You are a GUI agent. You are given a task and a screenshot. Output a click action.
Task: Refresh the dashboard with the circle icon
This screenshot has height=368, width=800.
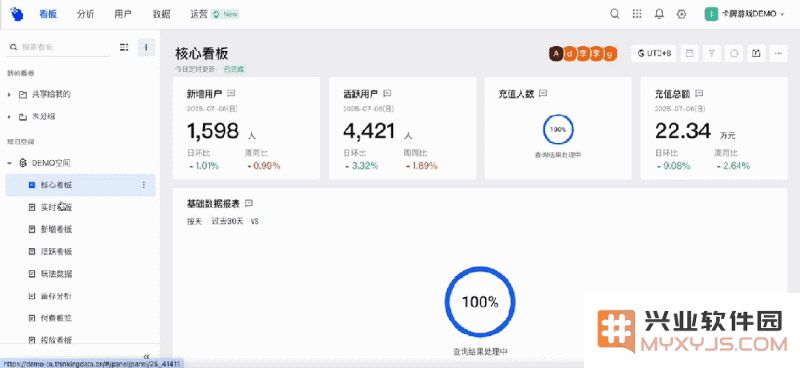[x=734, y=53]
